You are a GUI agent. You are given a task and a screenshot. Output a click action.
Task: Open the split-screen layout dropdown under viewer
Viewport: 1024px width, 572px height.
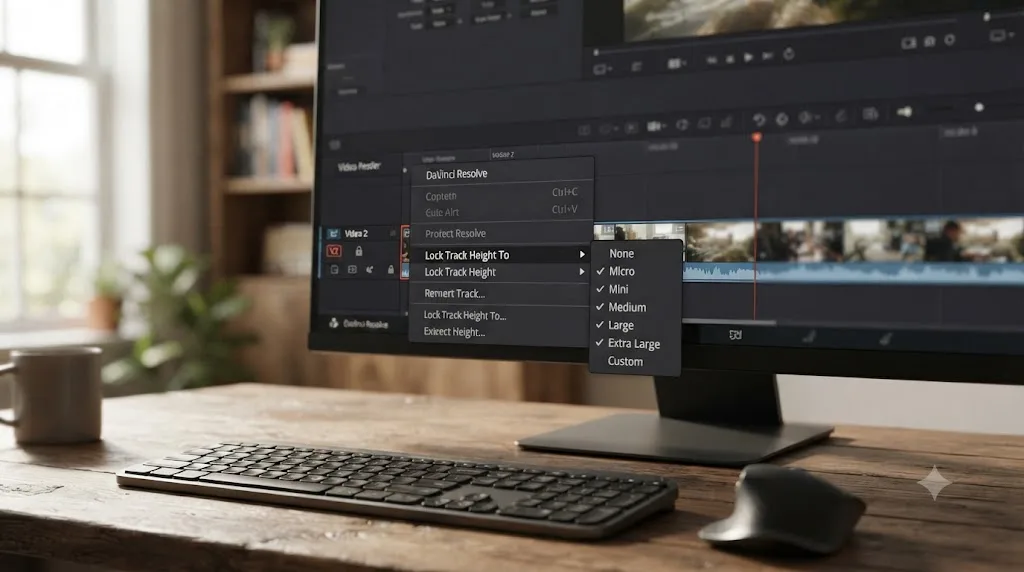pos(677,63)
